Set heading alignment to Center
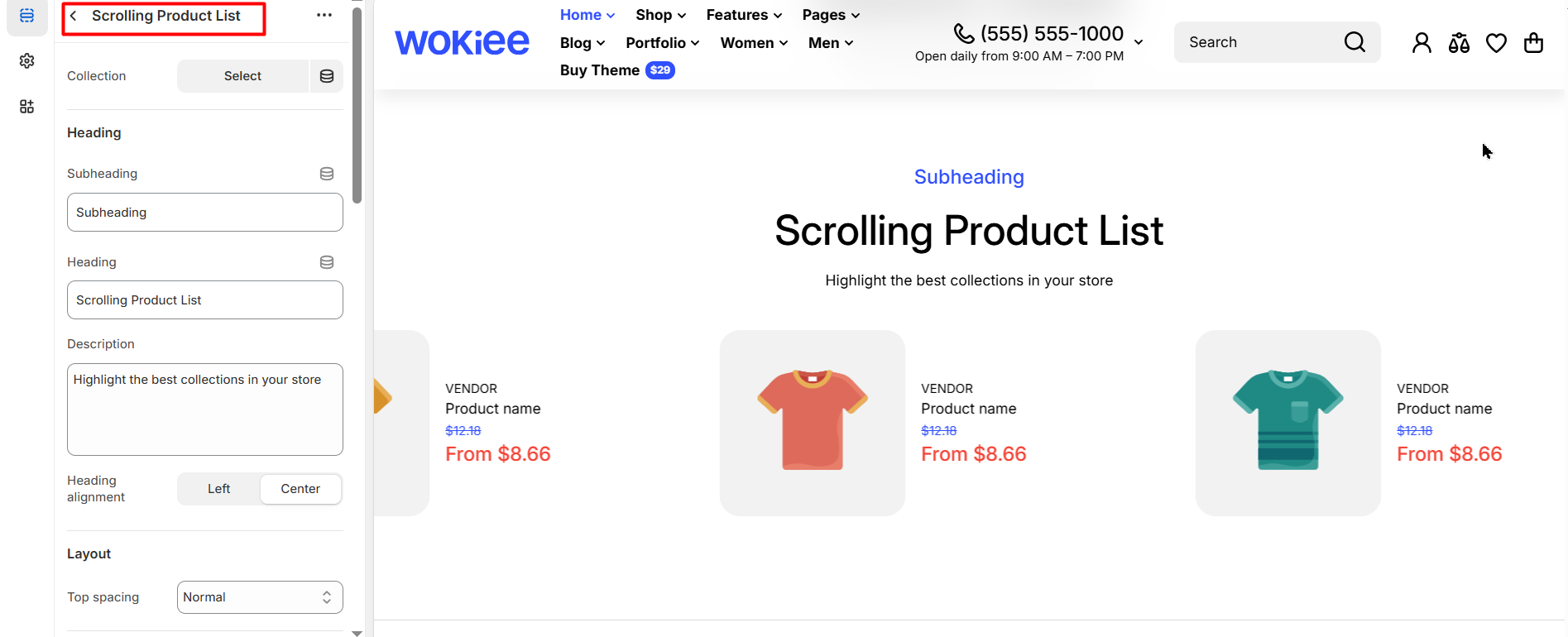 300,489
